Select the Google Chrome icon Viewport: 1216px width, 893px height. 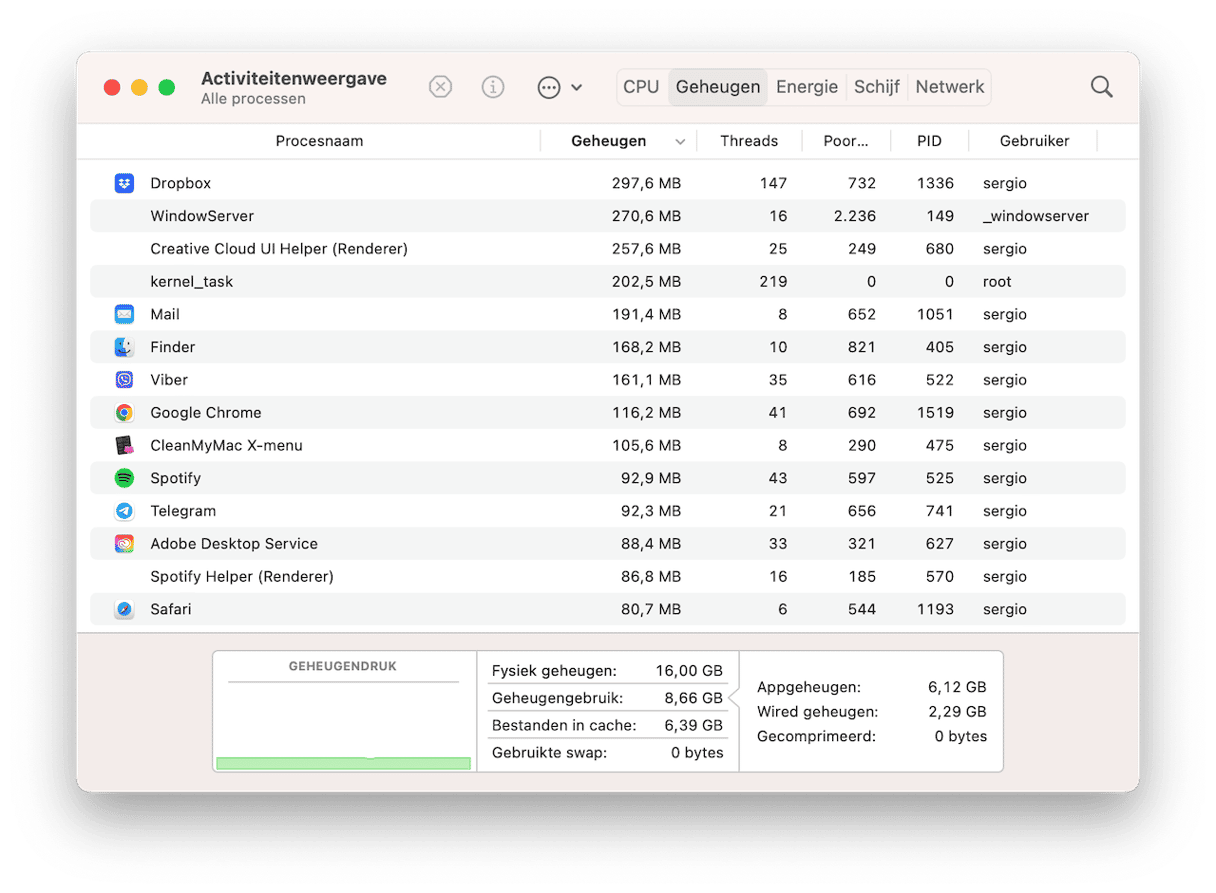point(124,413)
